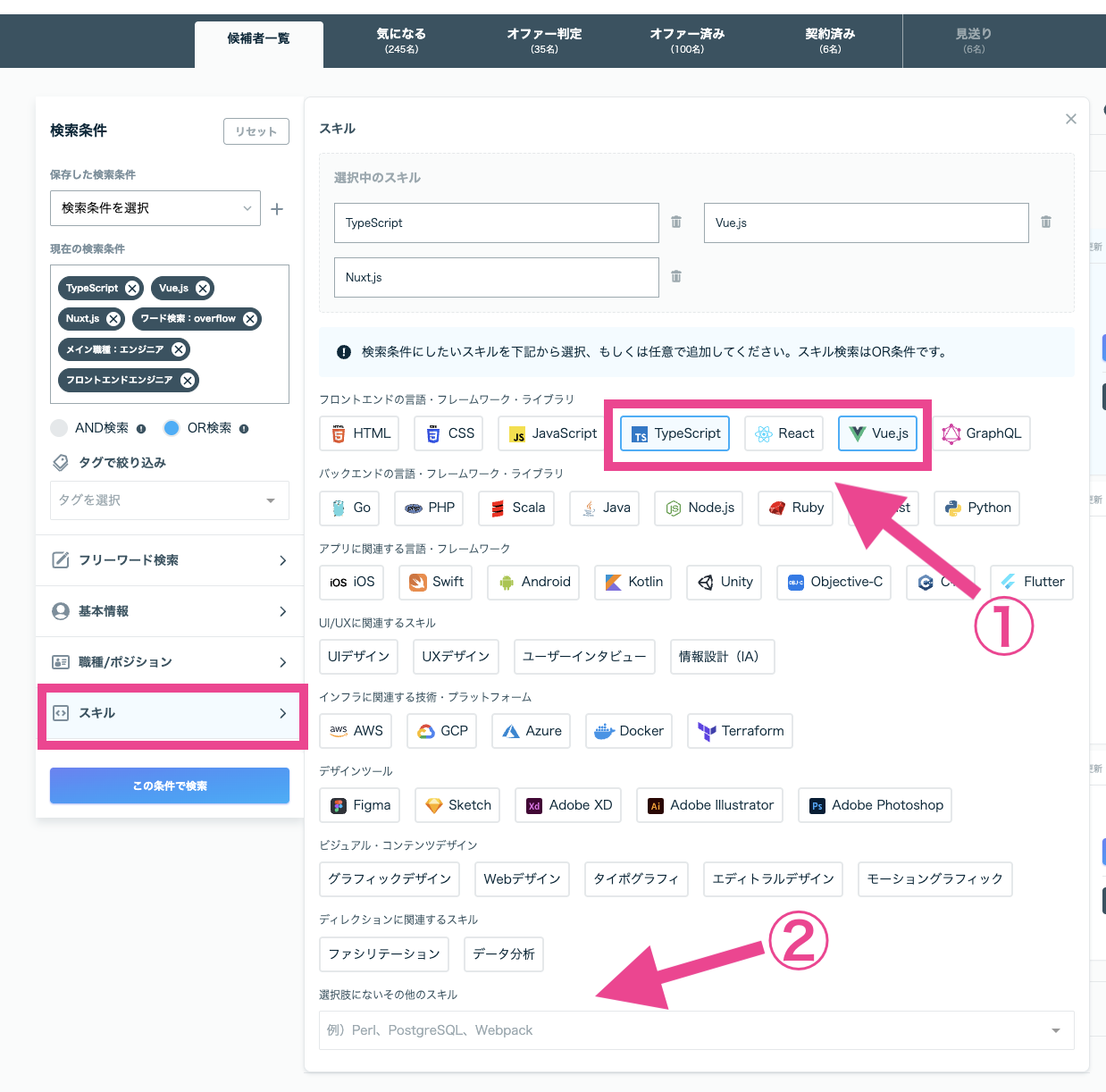The width and height of the screenshot is (1106, 1092).
Task: Select the Android skill
Action: pyautogui.click(x=533, y=582)
